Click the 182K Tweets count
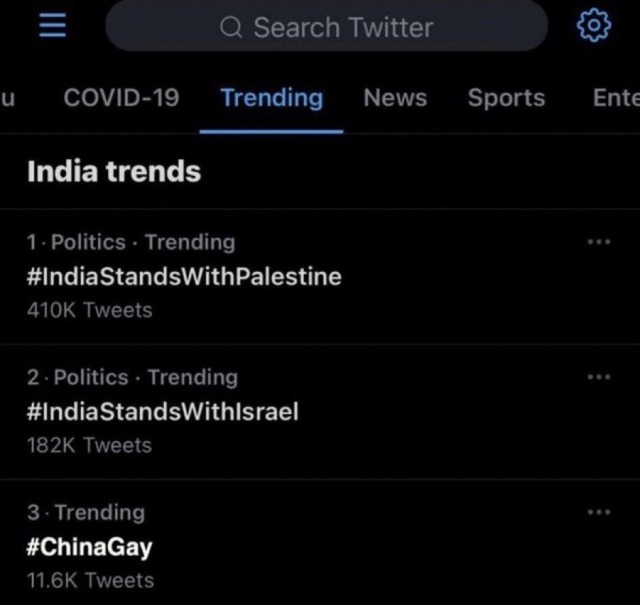640x605 pixels. [90, 445]
